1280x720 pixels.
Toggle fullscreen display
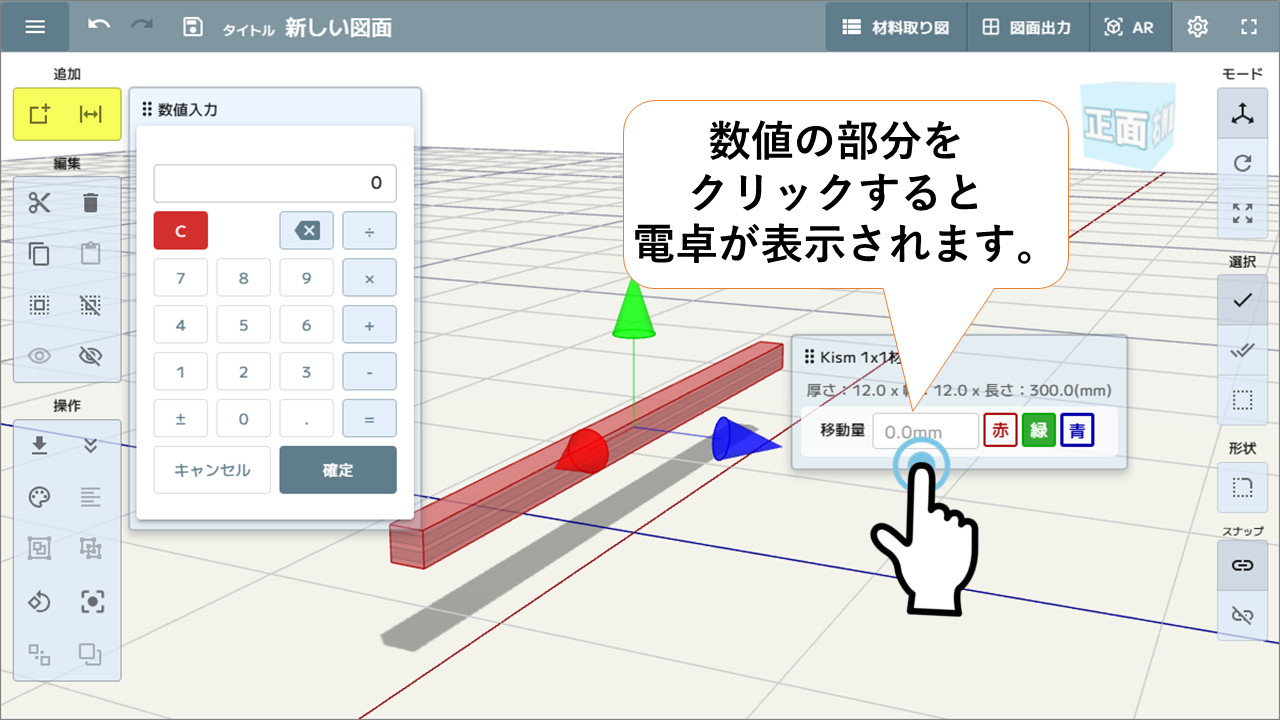tap(1249, 27)
